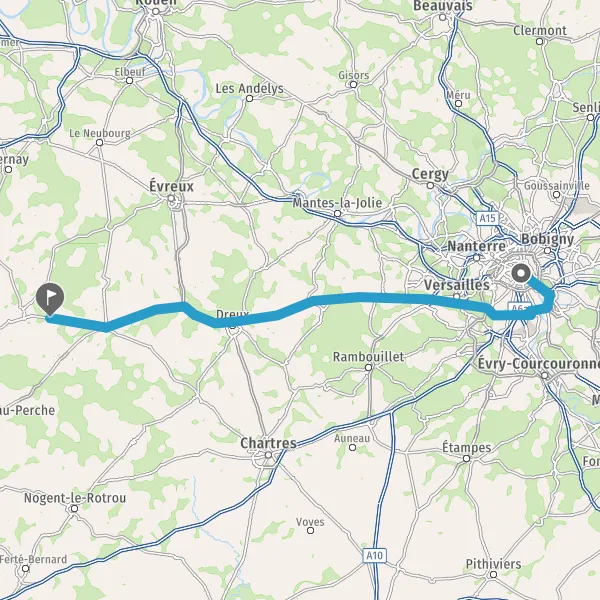Click the destination flag marker
The image size is (600, 600).
50,299
